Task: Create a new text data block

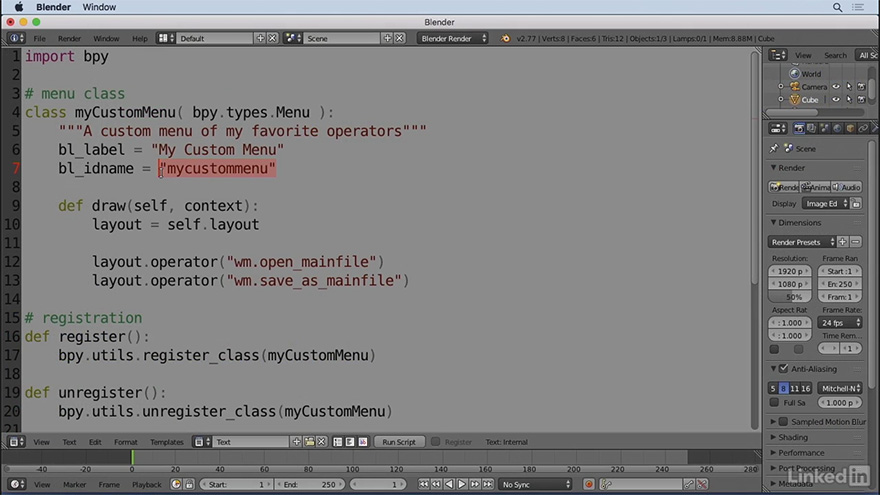Action: point(296,442)
